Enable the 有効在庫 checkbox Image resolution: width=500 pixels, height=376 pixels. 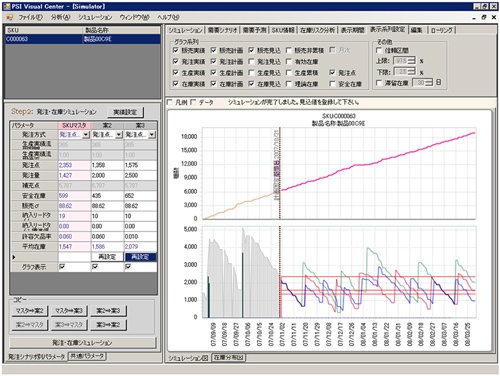coord(289,62)
